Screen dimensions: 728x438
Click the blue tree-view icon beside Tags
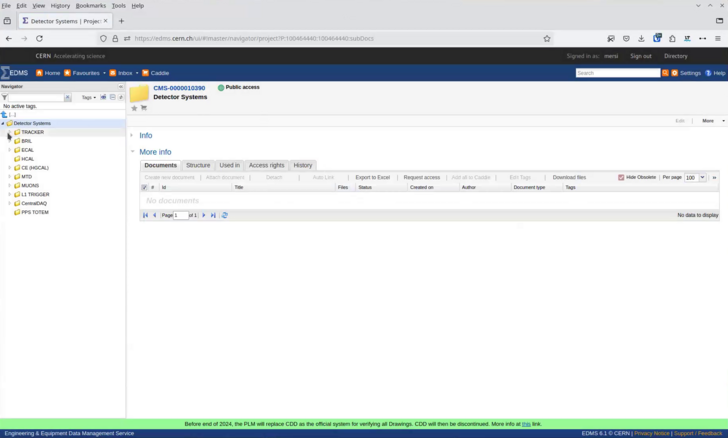pos(103,97)
